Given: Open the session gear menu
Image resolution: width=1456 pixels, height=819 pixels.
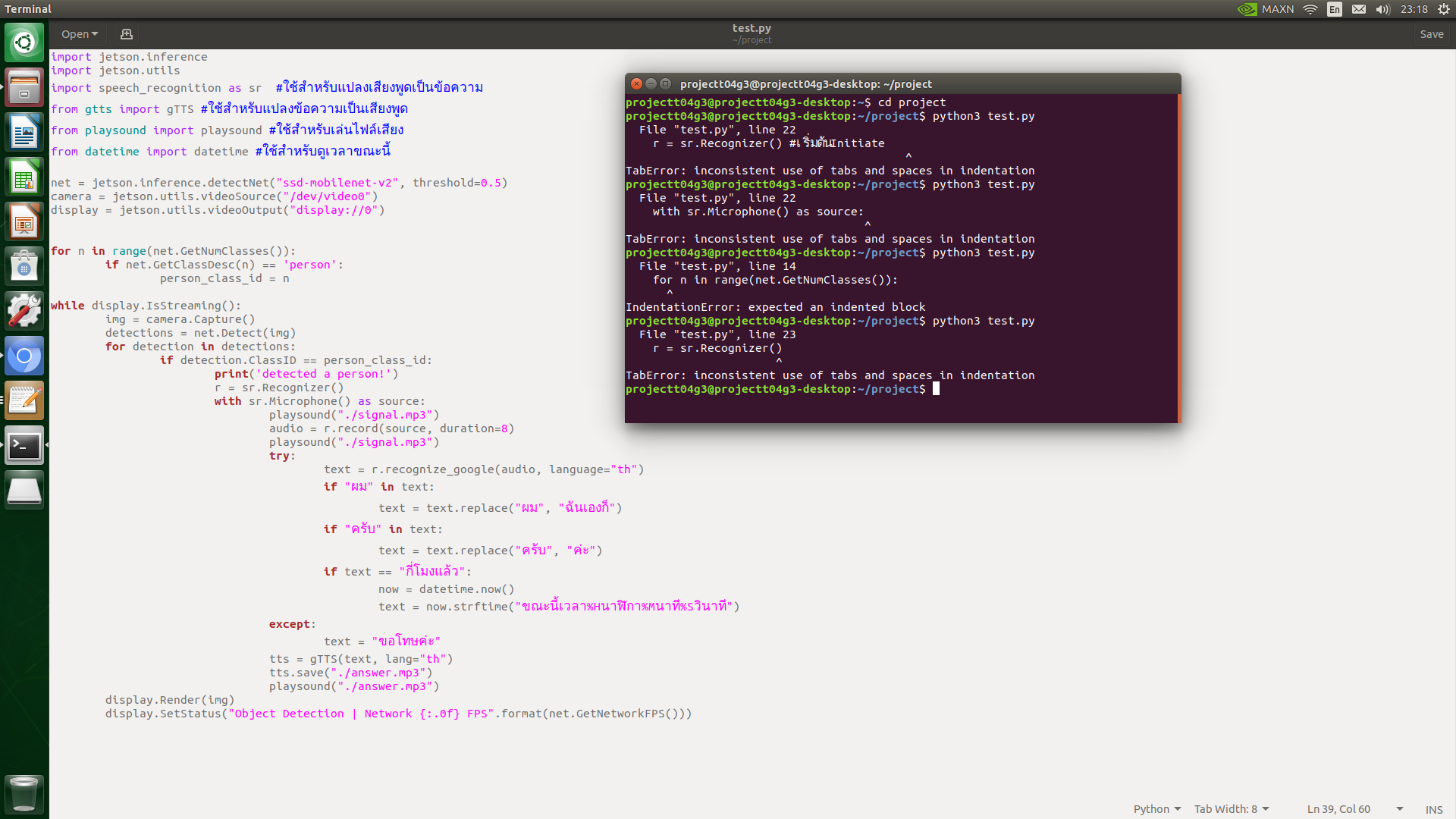Looking at the screenshot, I should click(x=1443, y=9).
